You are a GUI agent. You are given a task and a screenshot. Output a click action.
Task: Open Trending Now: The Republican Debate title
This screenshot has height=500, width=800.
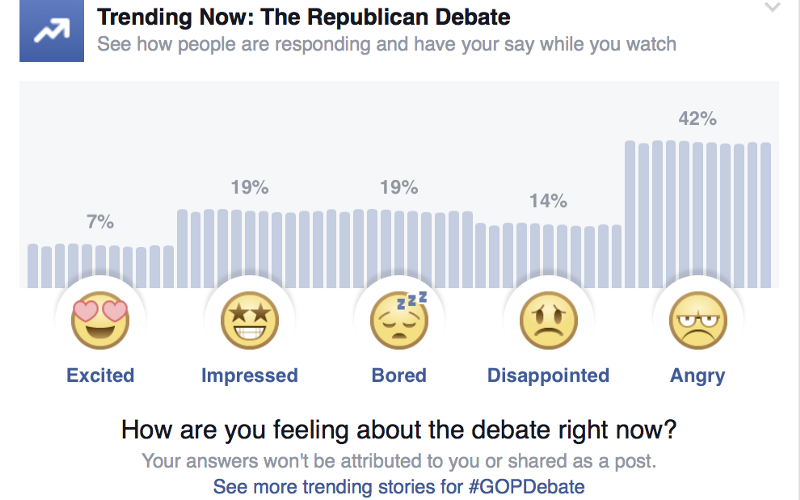303,17
